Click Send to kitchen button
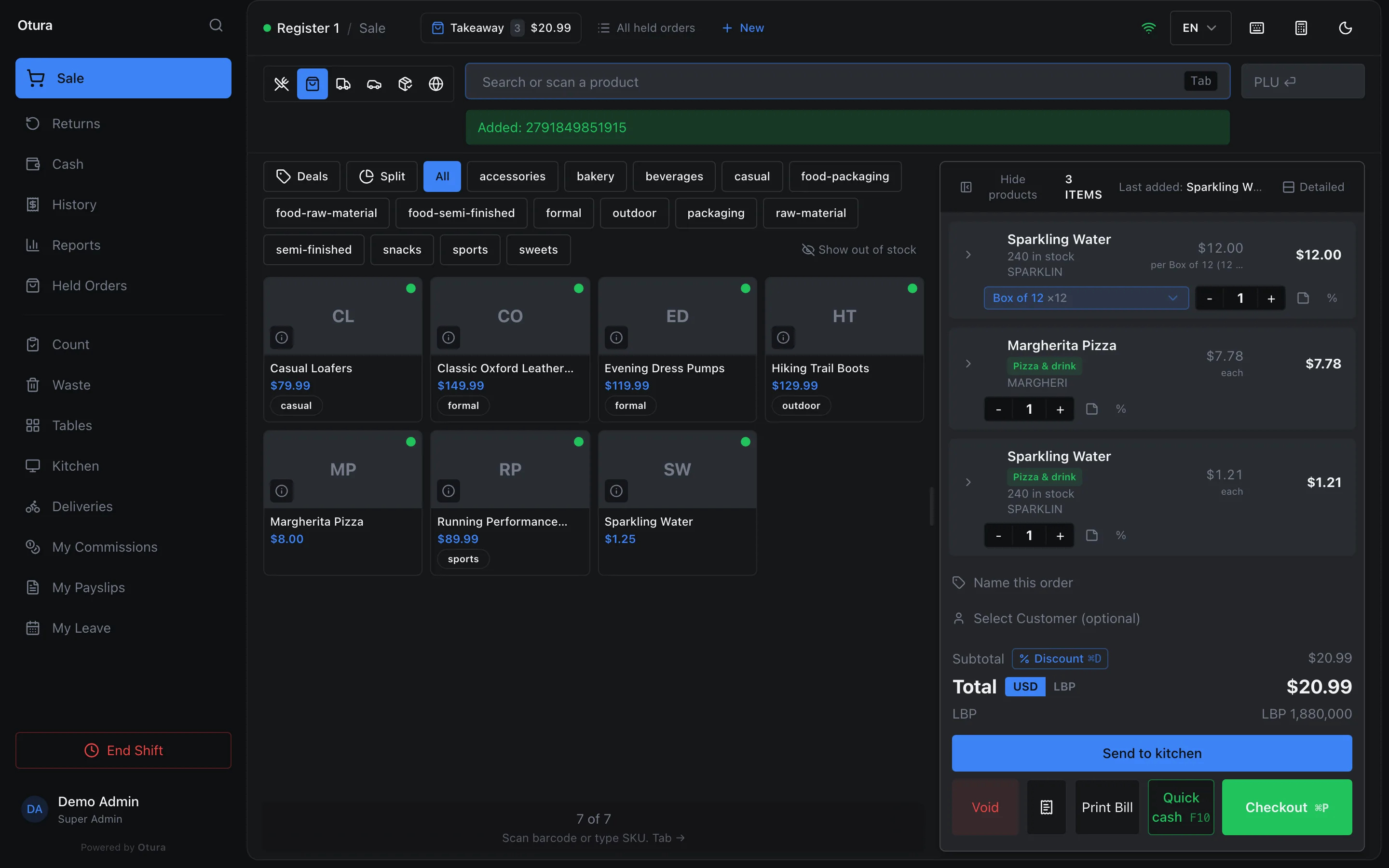The width and height of the screenshot is (1389, 868). (1151, 753)
